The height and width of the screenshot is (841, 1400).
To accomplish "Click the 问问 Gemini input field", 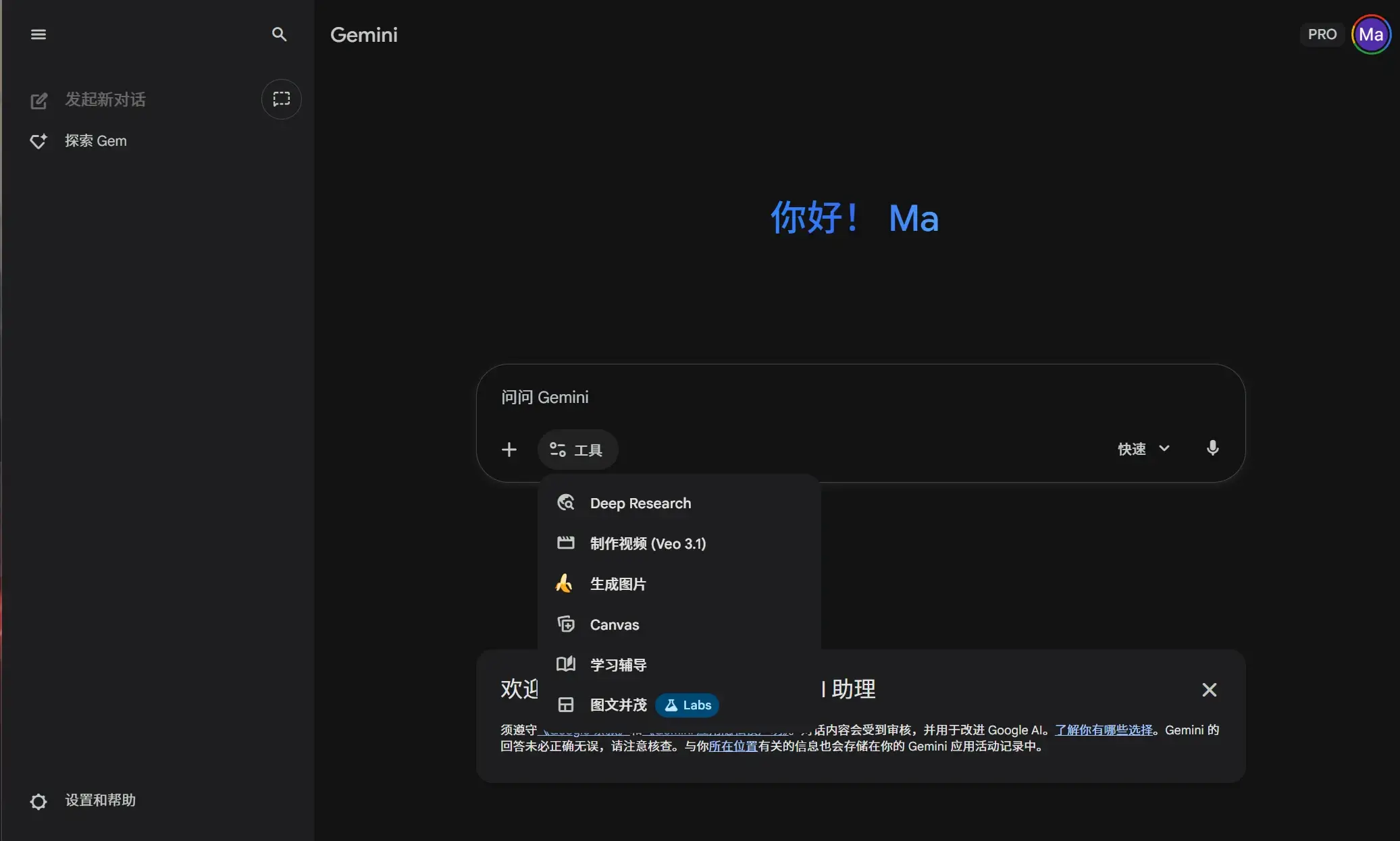I will coord(743,397).
